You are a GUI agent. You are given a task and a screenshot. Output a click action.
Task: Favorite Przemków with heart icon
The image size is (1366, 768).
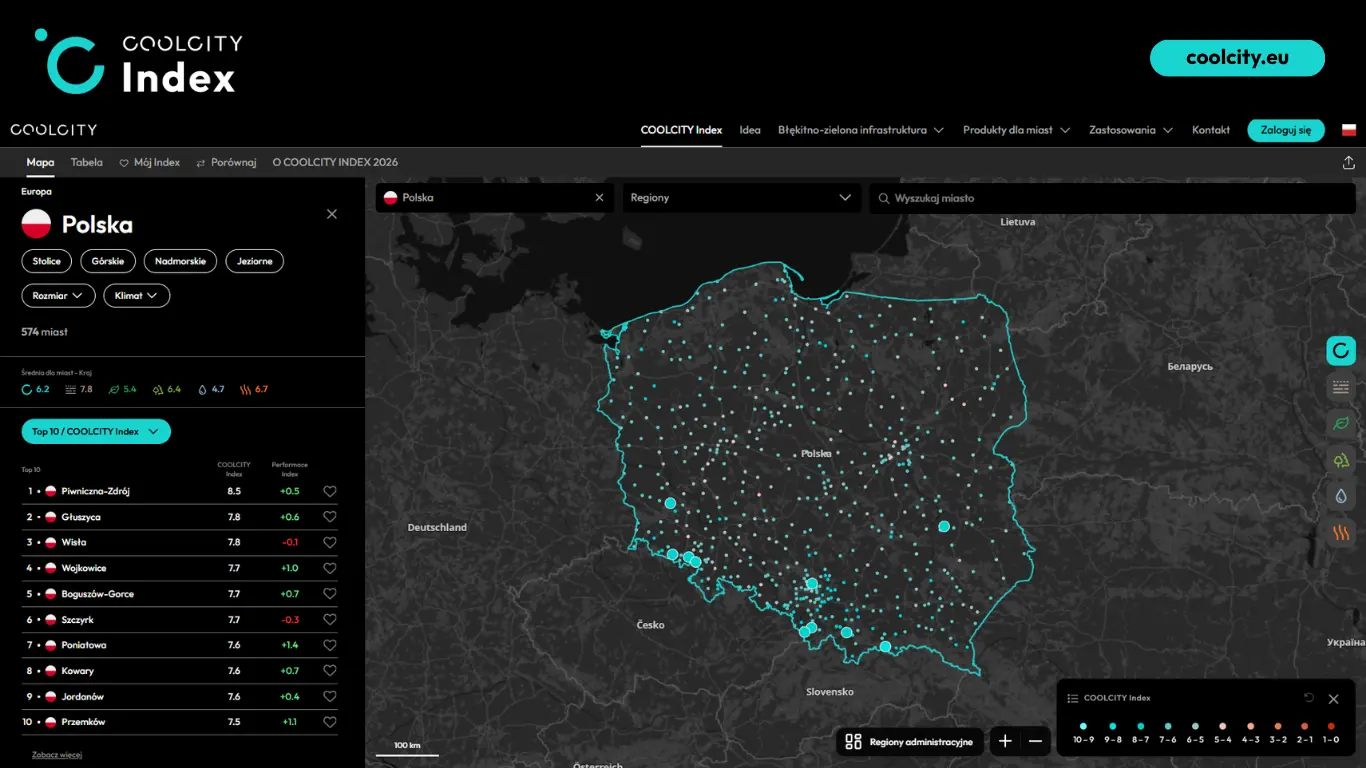tap(330, 722)
